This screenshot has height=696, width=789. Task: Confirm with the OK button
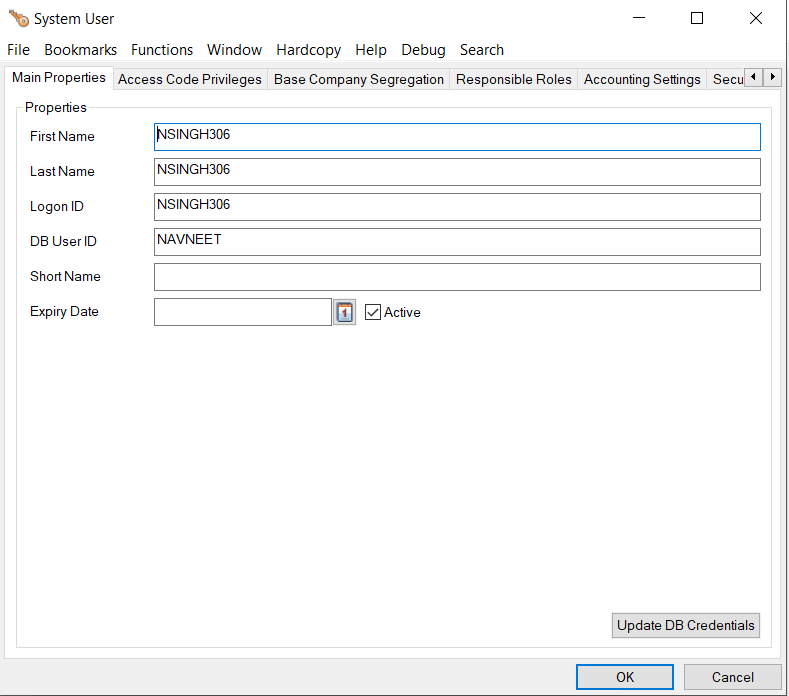[625, 677]
